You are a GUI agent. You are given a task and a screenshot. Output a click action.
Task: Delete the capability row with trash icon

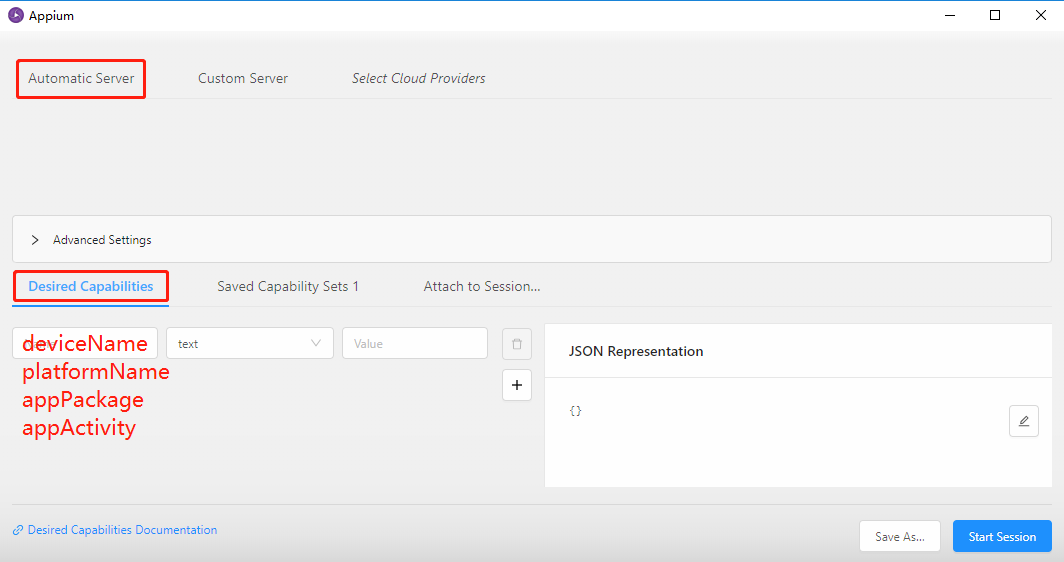pos(517,344)
